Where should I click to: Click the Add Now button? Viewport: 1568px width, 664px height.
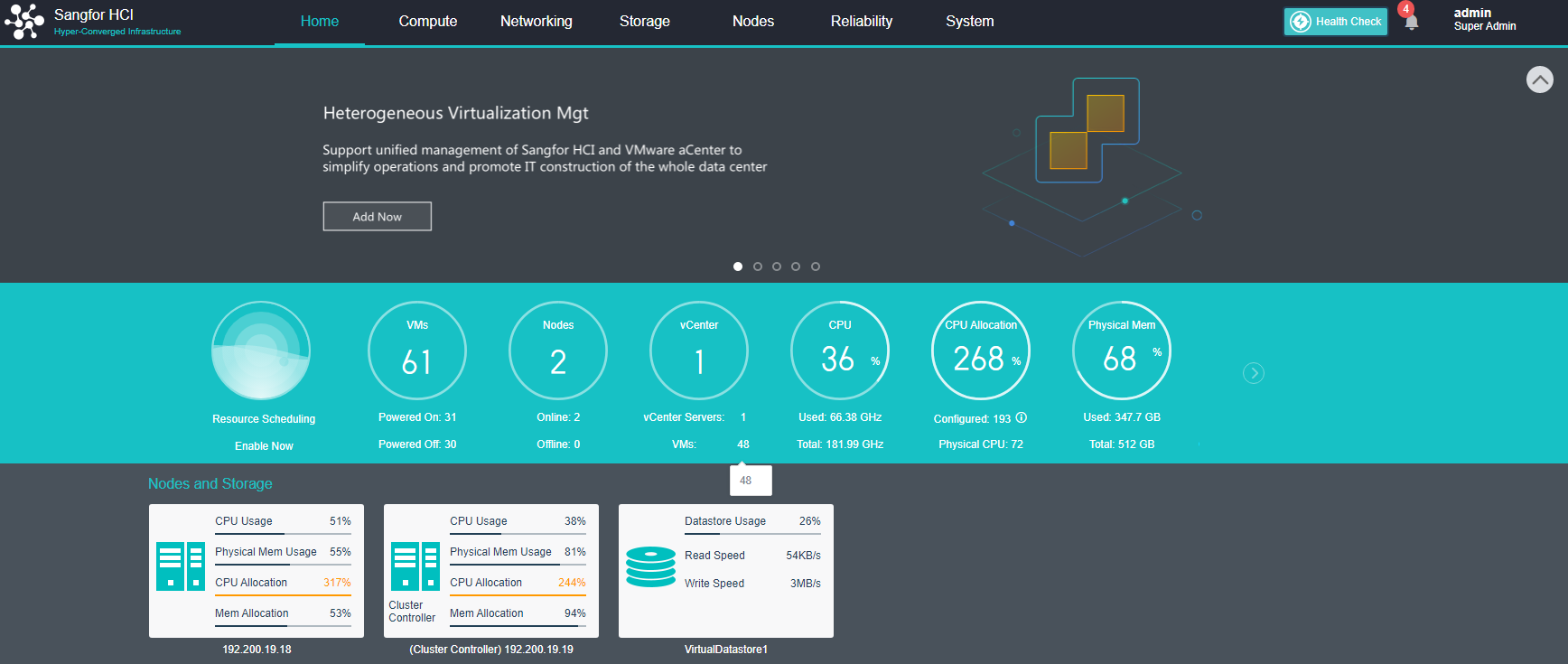[x=378, y=217]
